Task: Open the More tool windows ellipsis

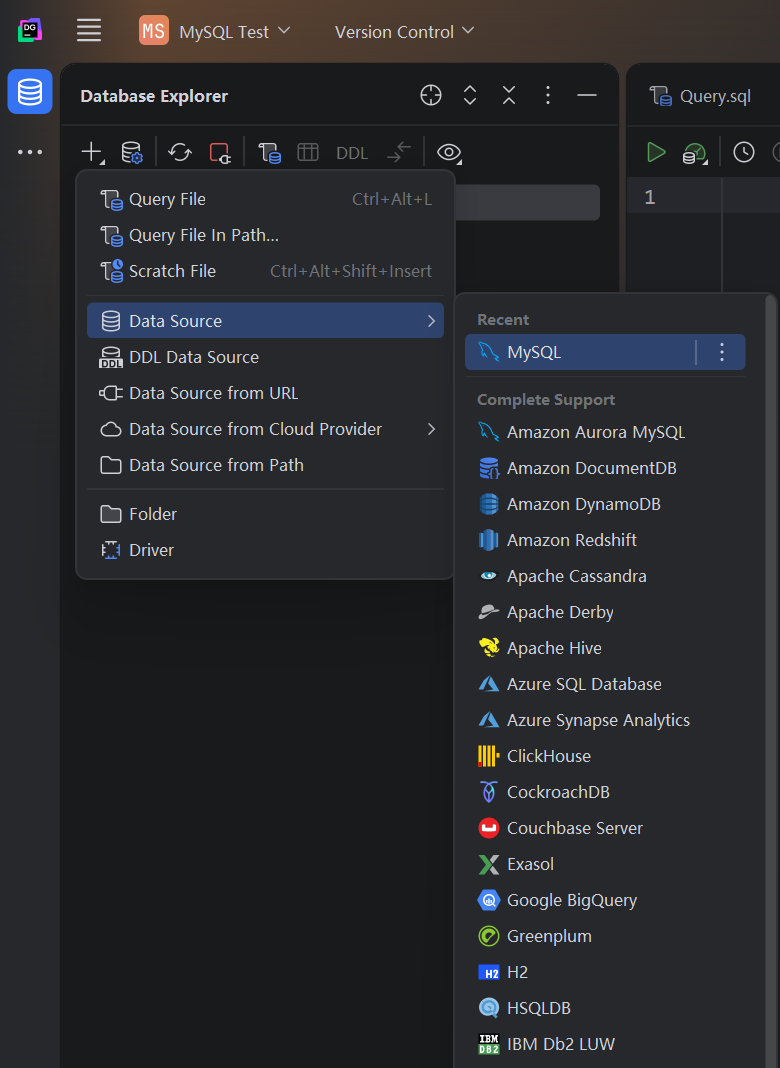Action: click(29, 152)
